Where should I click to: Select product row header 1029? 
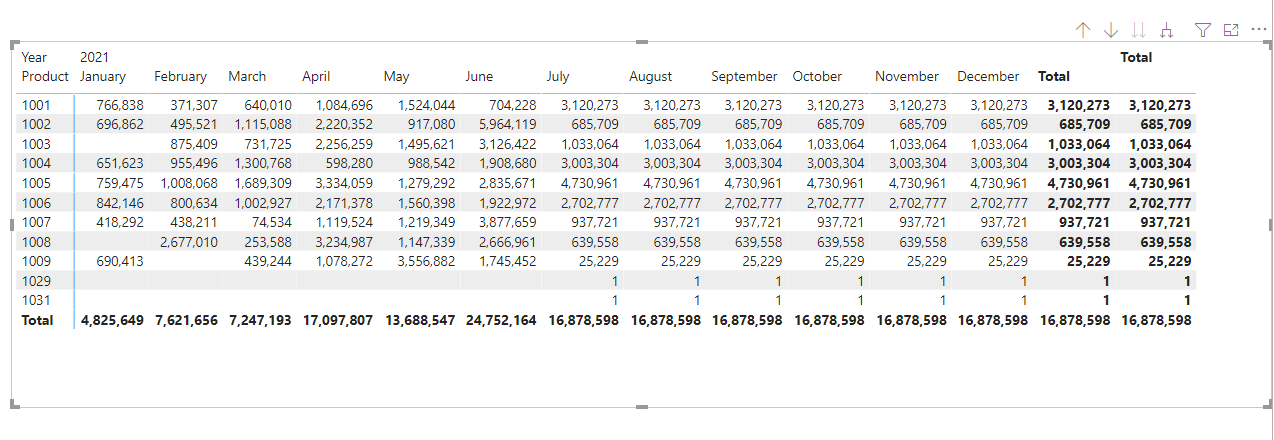click(35, 281)
